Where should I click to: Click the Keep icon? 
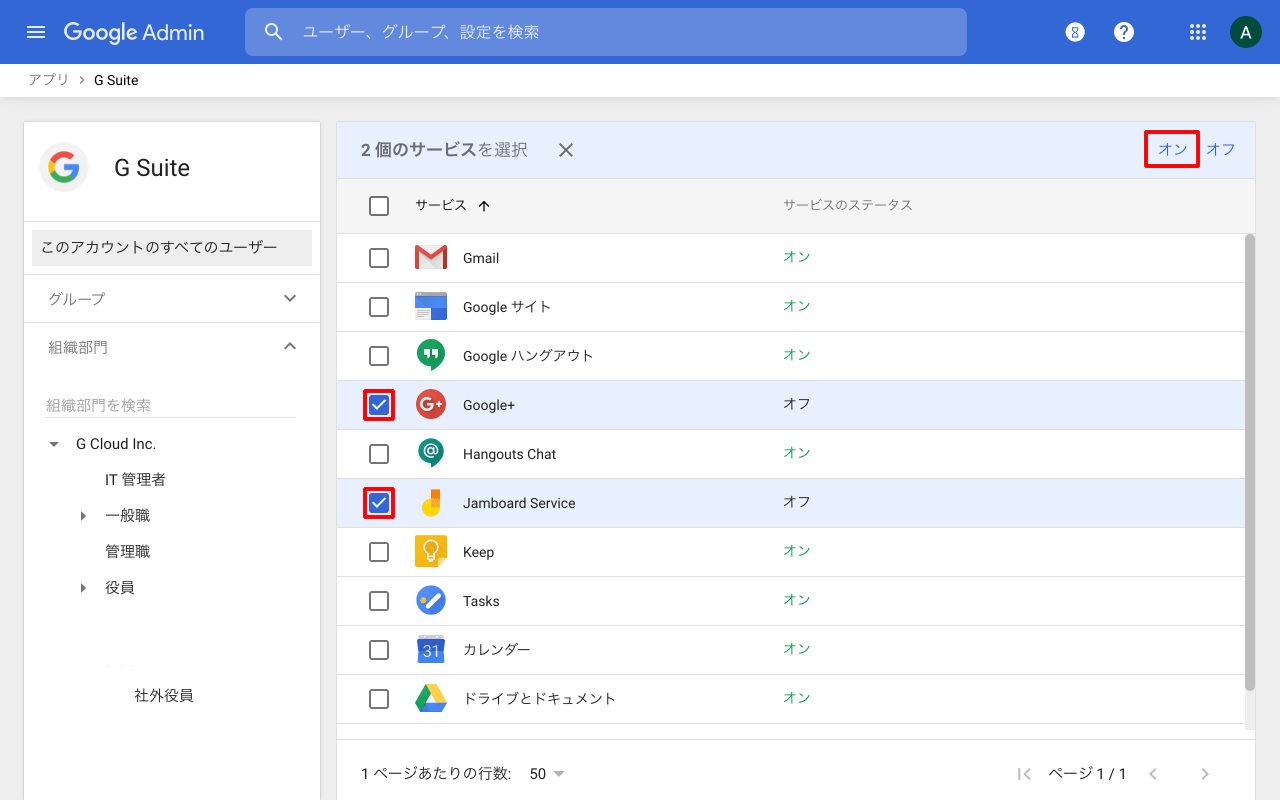tap(431, 552)
